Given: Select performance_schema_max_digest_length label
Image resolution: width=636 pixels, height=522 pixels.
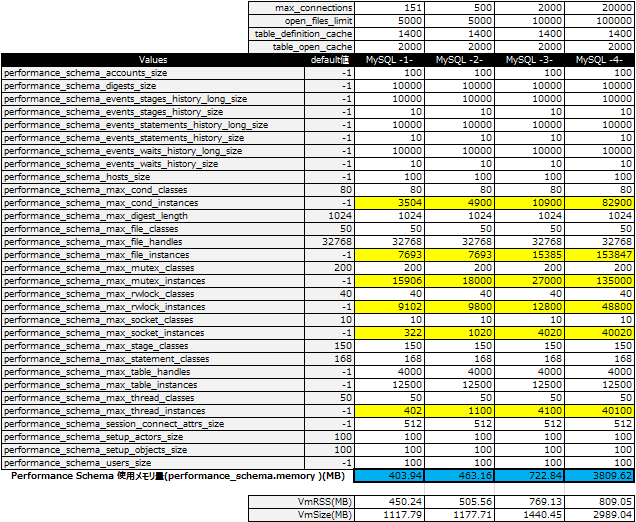Looking at the screenshot, I should 153,216.
